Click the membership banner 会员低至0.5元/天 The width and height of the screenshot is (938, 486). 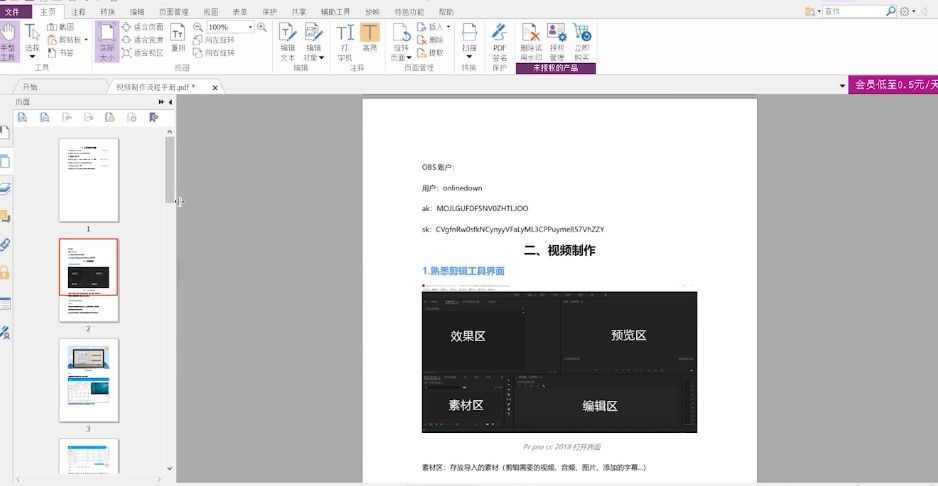(x=893, y=85)
